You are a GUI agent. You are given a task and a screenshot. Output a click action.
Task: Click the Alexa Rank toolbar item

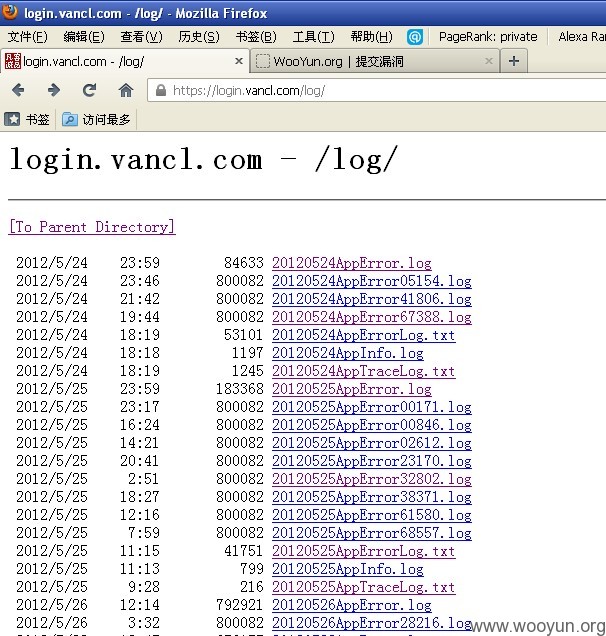click(582, 37)
